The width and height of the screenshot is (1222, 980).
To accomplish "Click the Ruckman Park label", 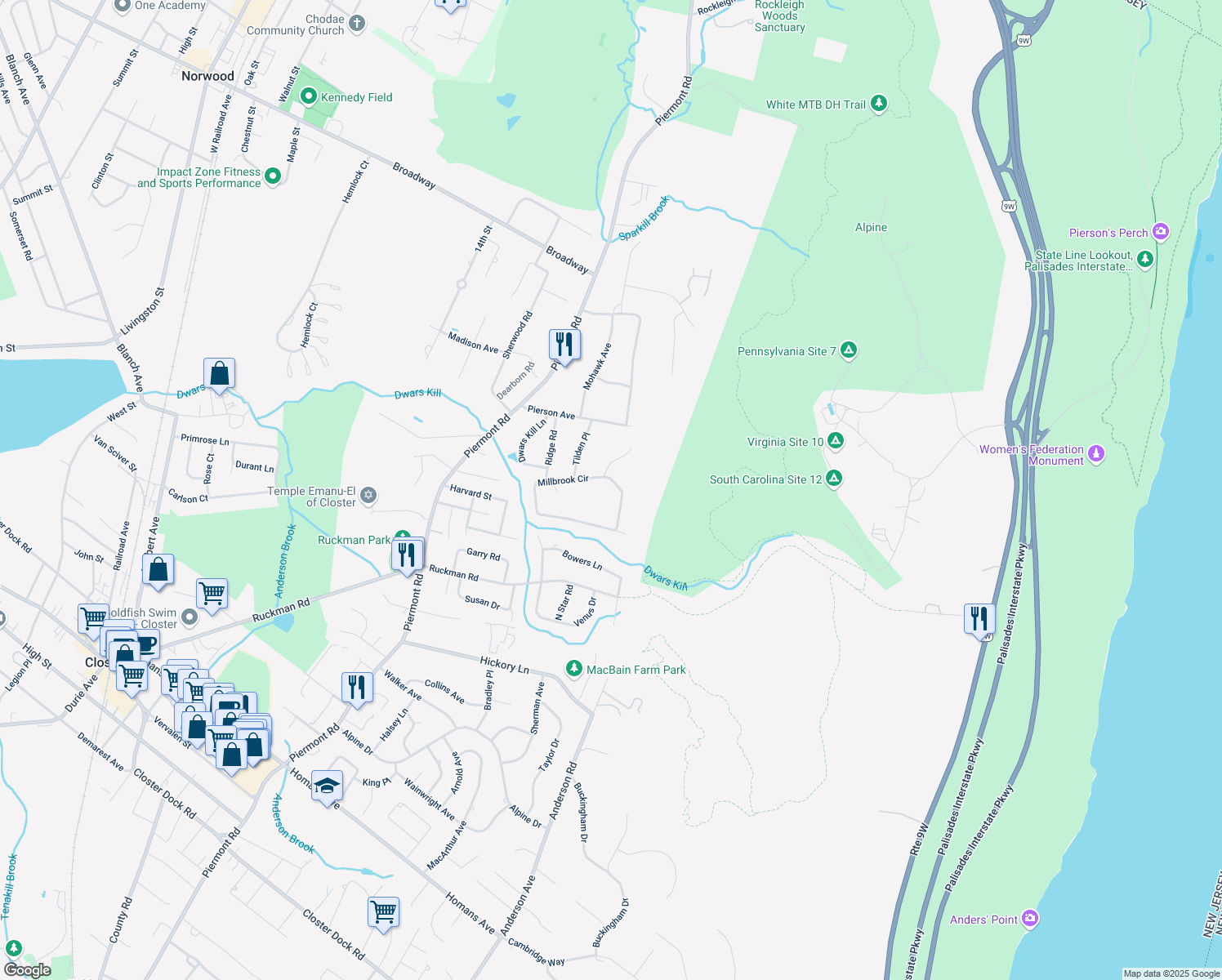I will [x=354, y=540].
